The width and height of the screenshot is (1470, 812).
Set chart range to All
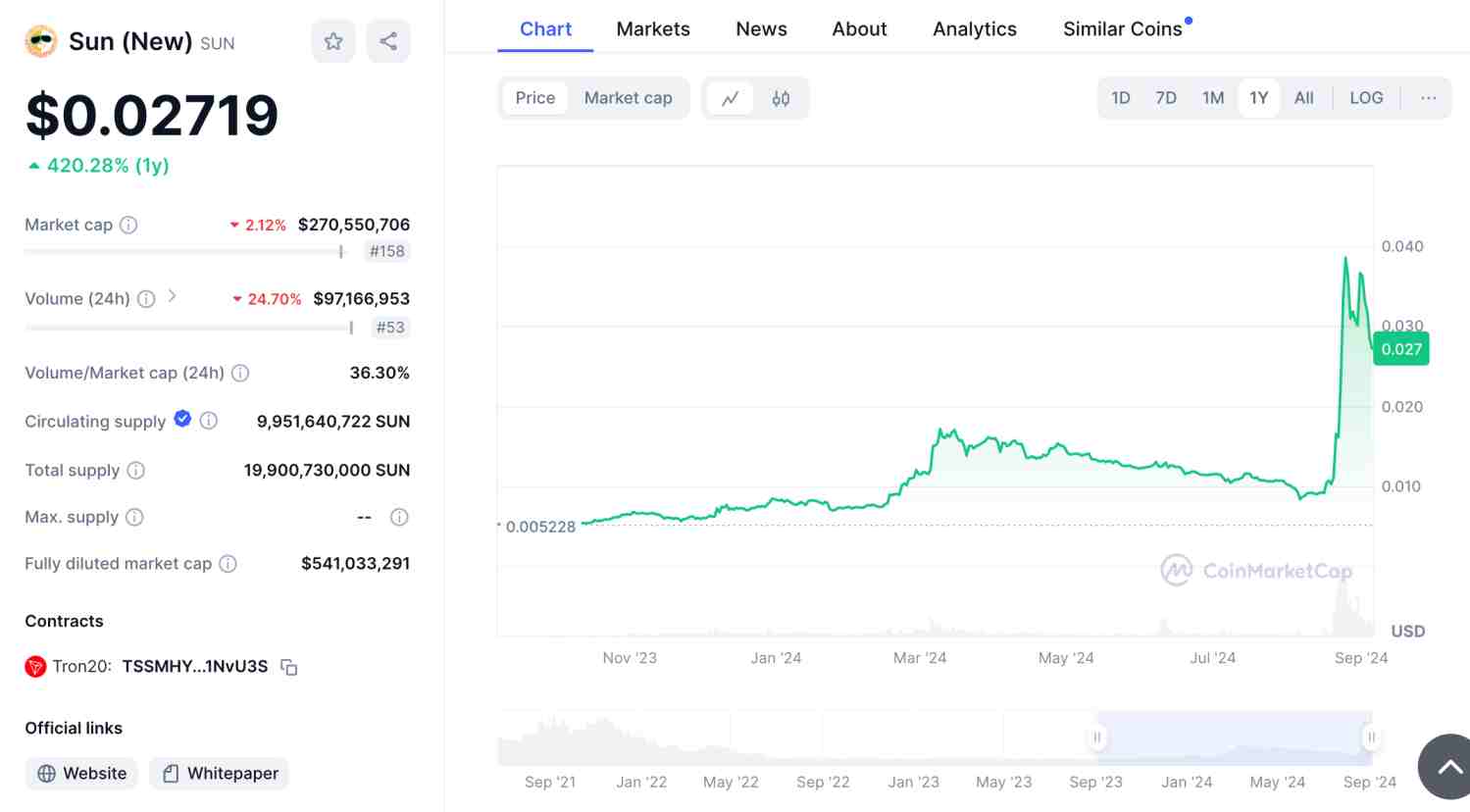point(1304,98)
